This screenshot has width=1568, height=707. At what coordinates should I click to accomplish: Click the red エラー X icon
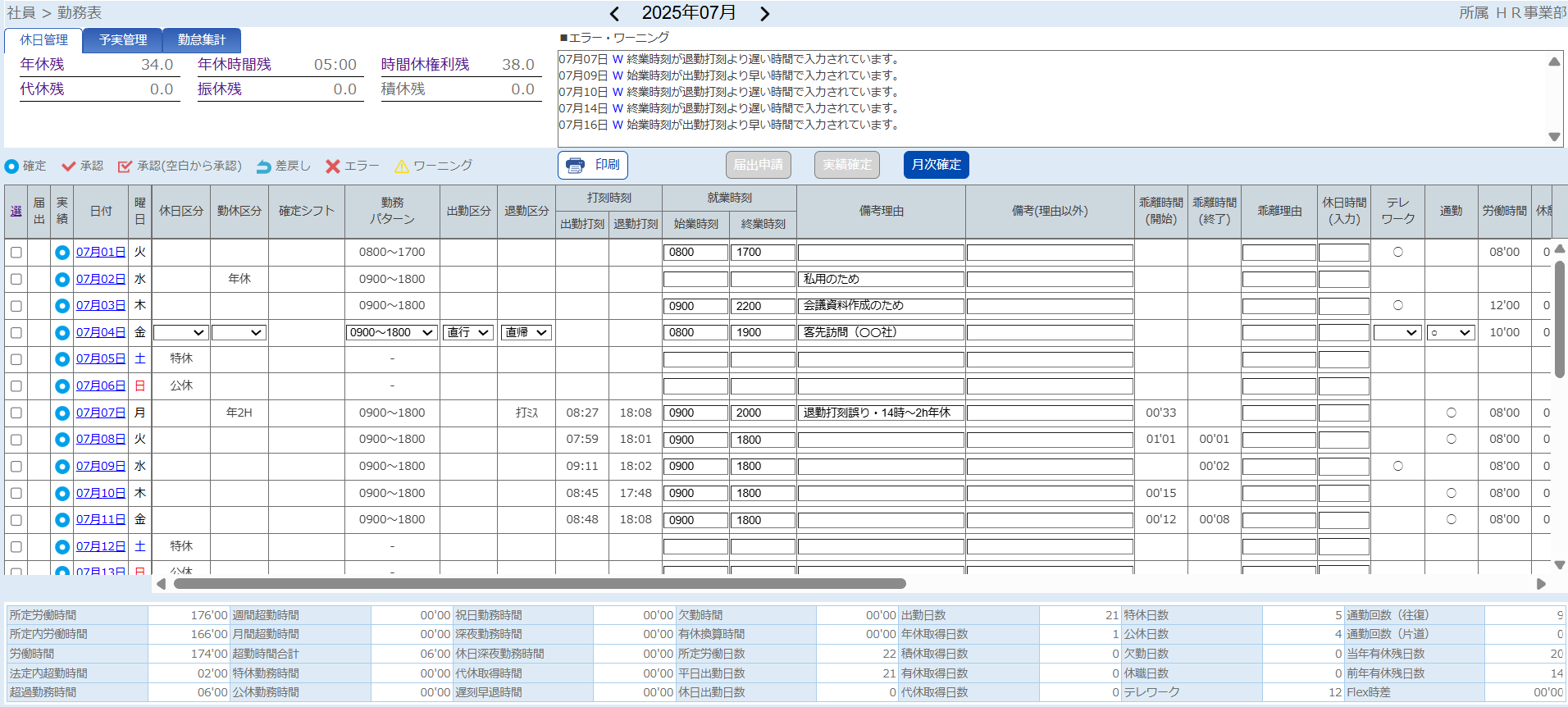coord(332,166)
